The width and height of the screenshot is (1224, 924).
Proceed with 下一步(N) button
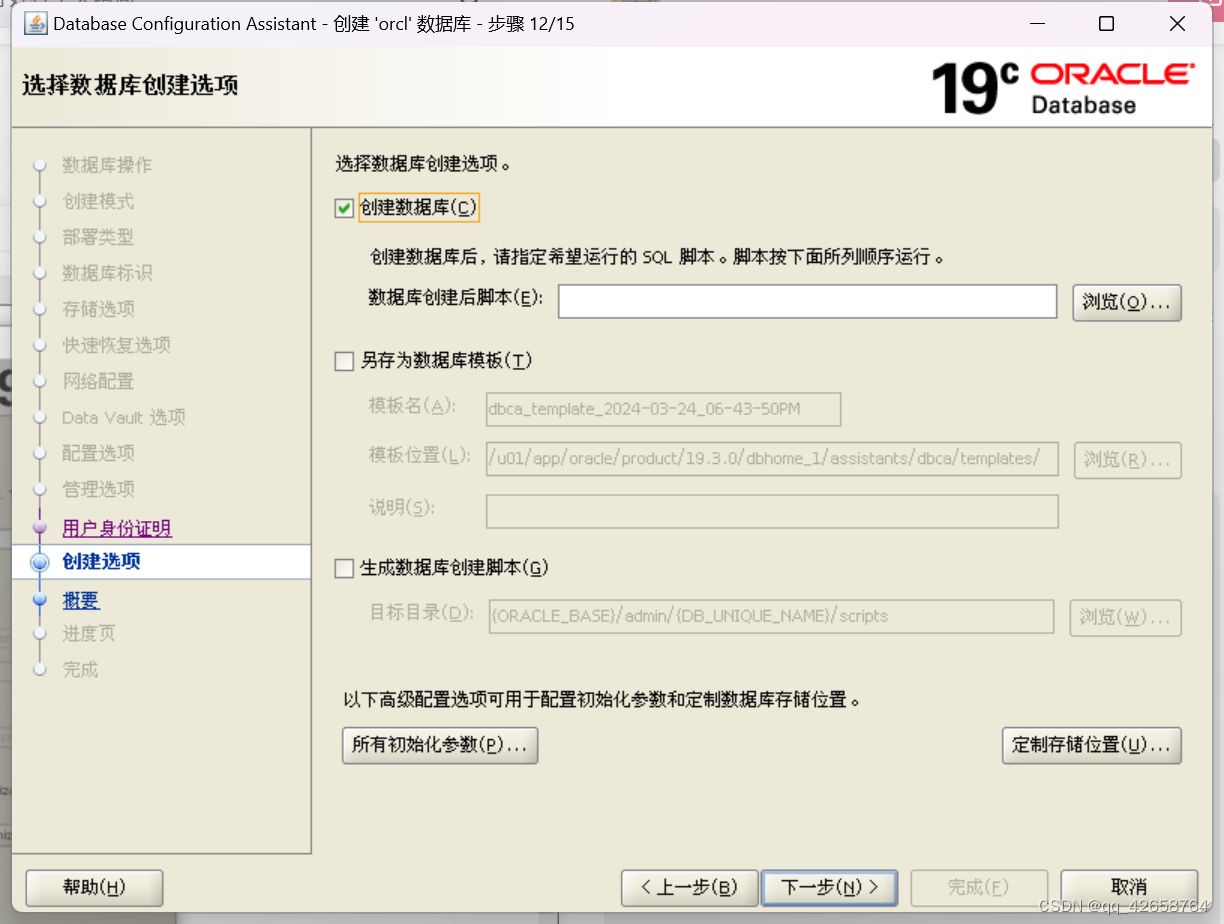(829, 887)
